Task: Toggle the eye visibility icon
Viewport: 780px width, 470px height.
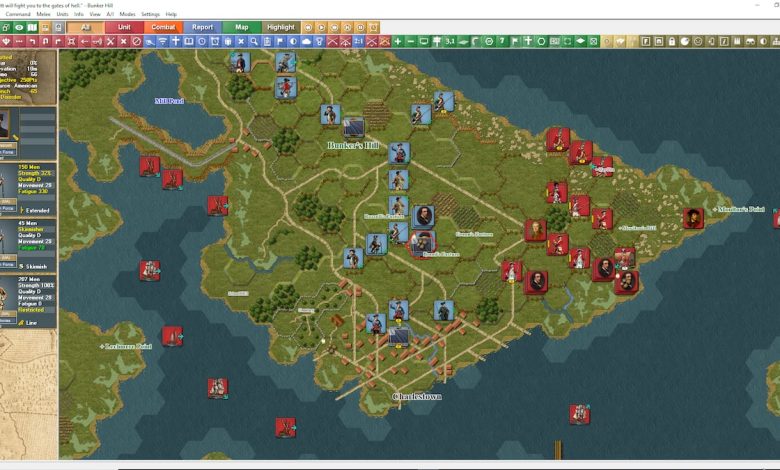Action: pyautogui.click(x=19, y=27)
